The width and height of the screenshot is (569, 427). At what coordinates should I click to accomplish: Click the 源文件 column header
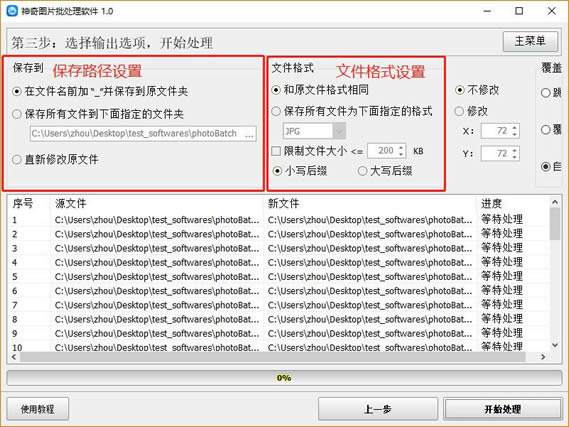(x=71, y=204)
